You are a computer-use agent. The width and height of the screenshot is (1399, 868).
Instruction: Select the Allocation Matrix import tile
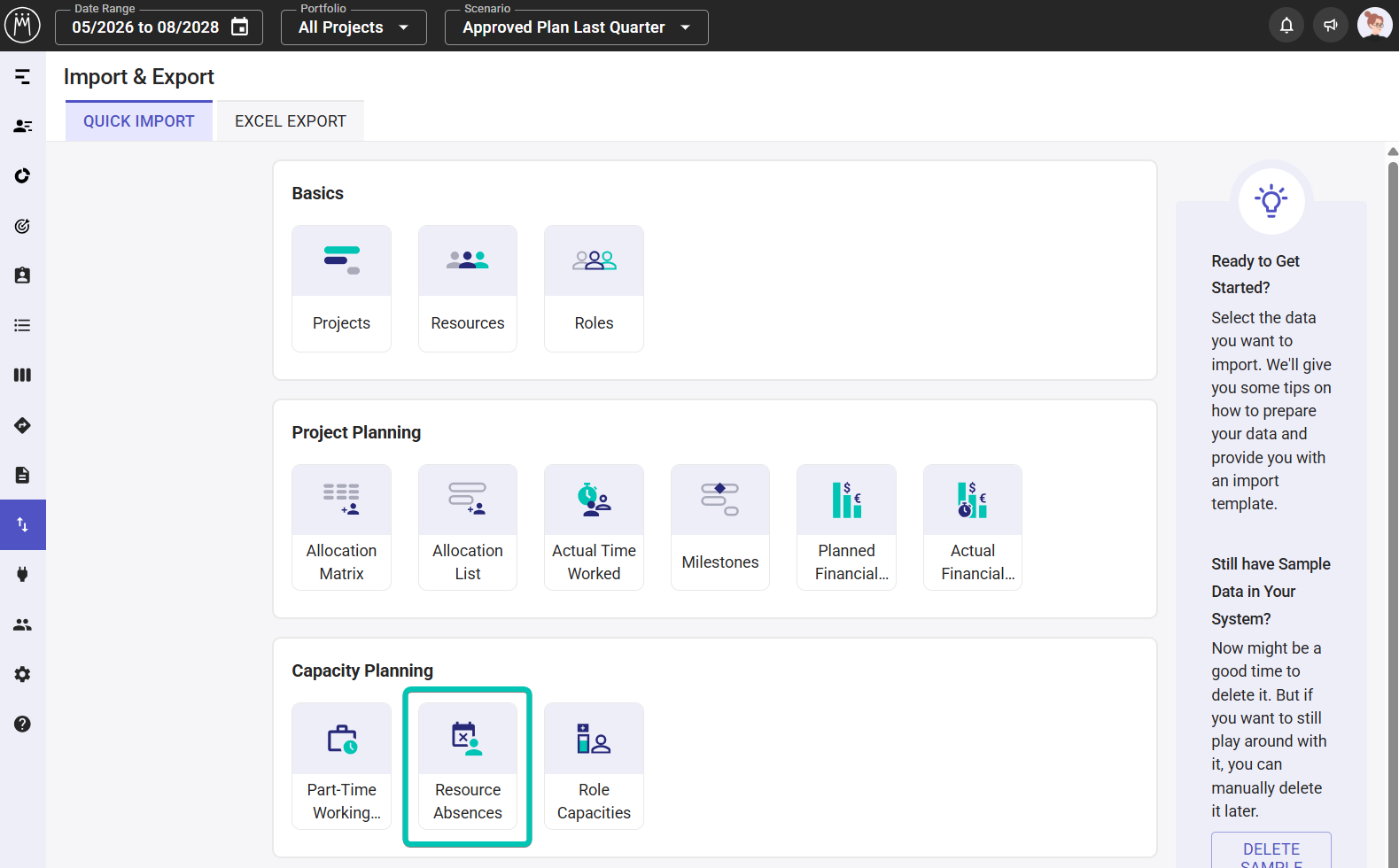[341, 527]
